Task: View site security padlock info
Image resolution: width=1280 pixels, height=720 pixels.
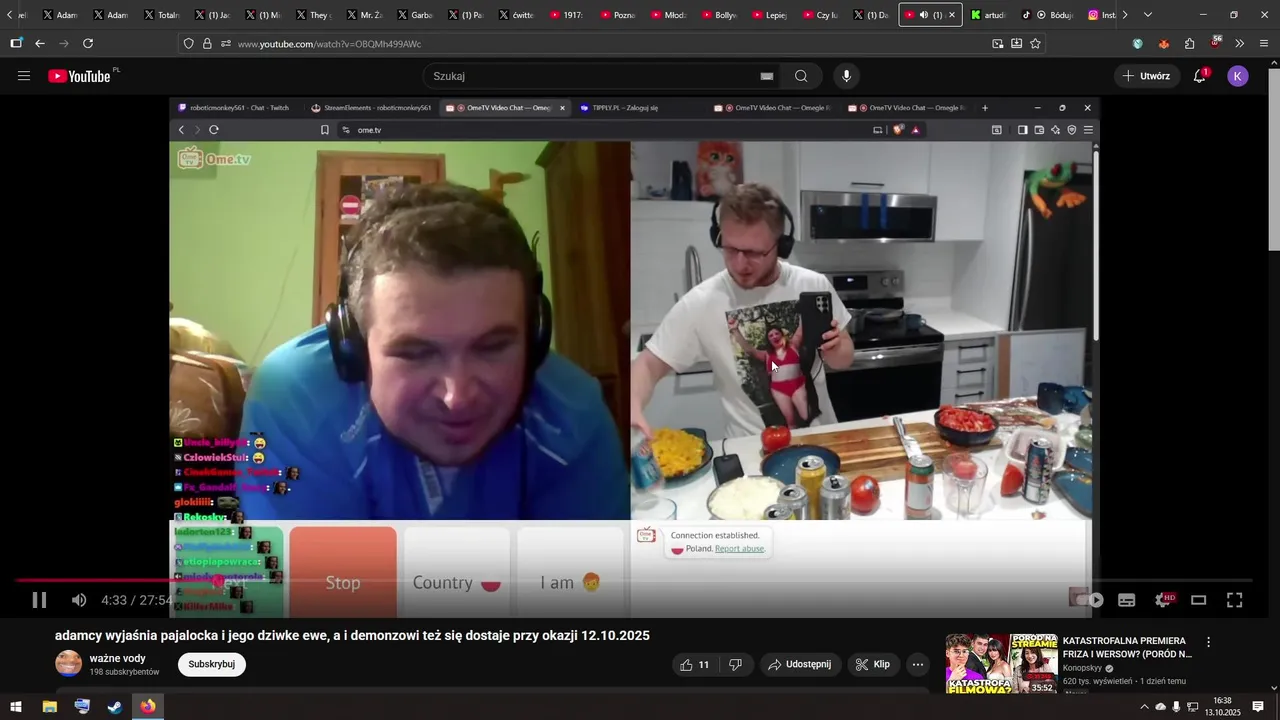Action: pyautogui.click(x=207, y=44)
